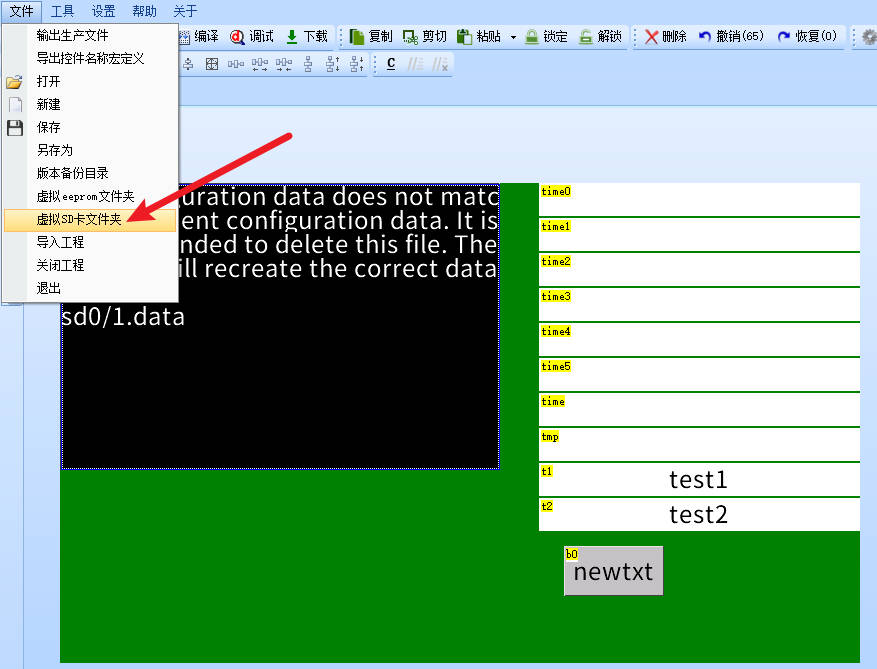Select the t1 text control showing test1
The width and height of the screenshot is (877, 669).
tap(698, 480)
